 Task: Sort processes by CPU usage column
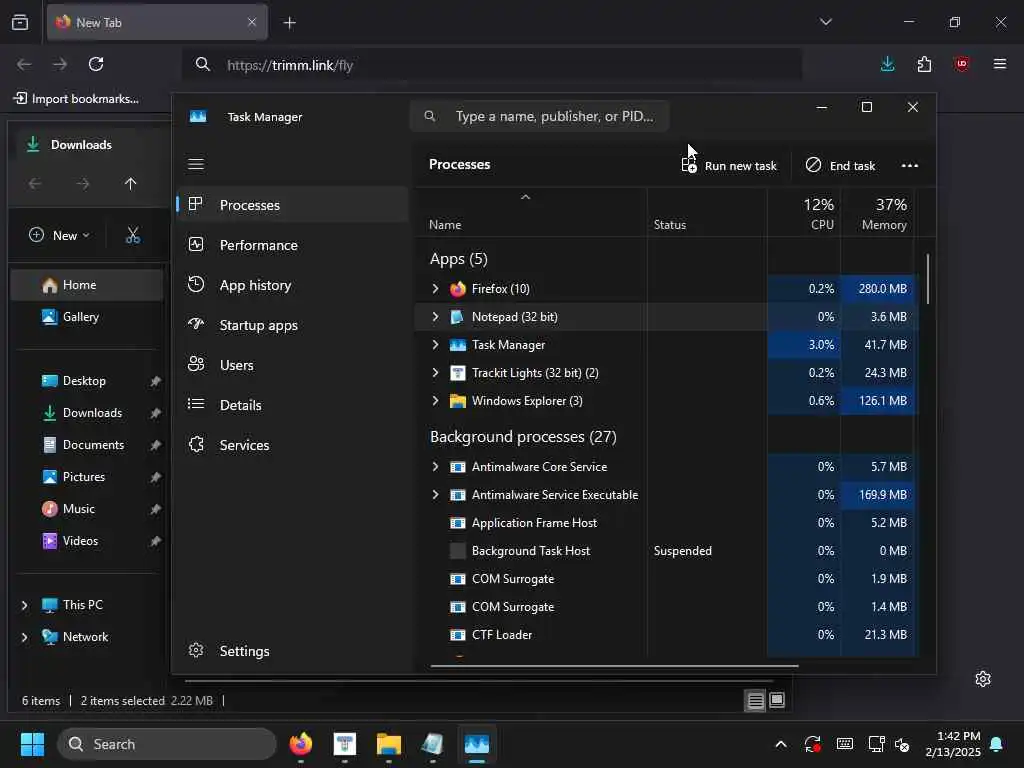[x=804, y=213]
